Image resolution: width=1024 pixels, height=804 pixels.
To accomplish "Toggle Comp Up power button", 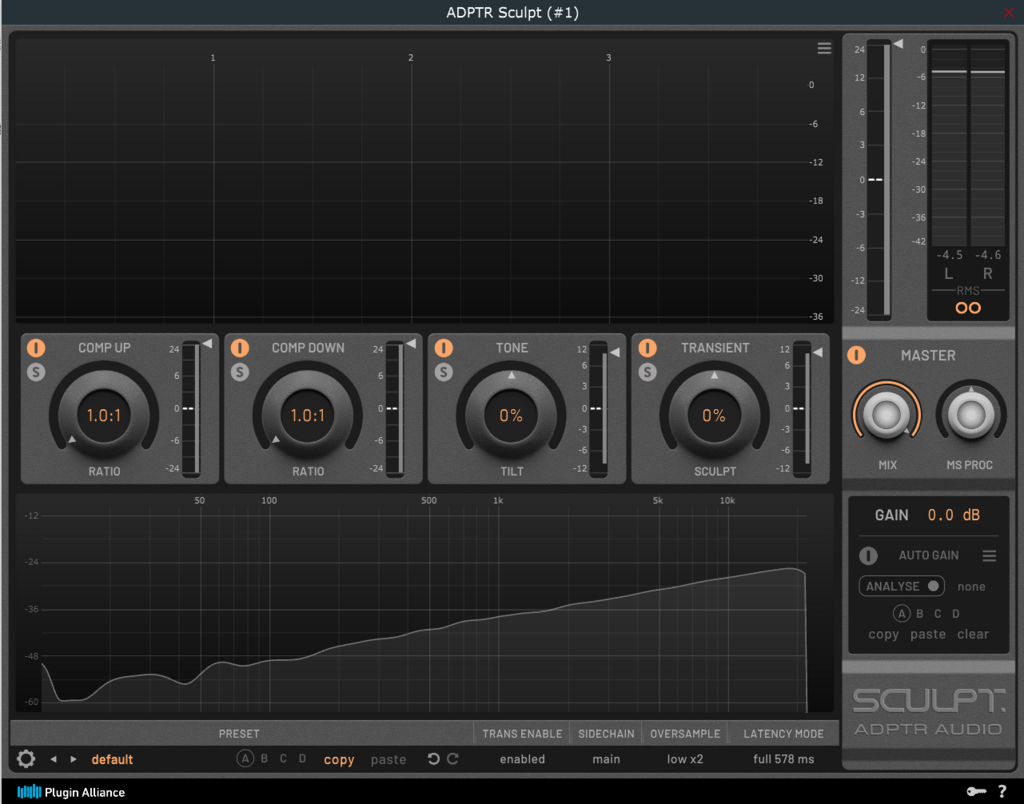I will coord(36,347).
